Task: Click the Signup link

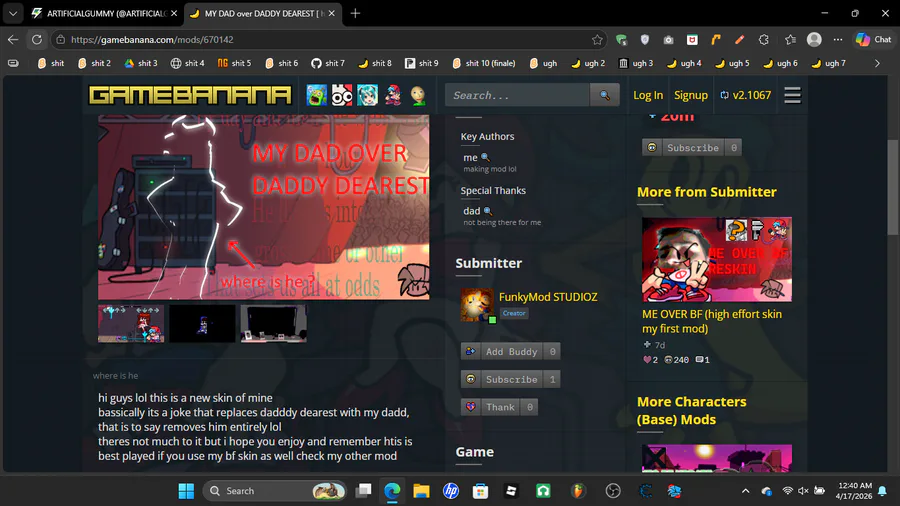Action: pos(690,95)
